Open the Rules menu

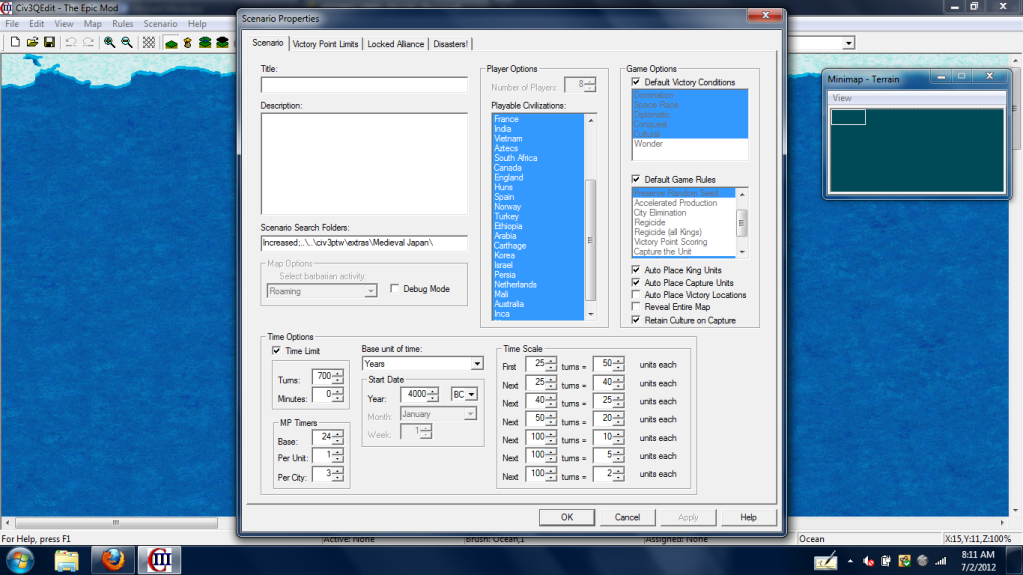(x=122, y=23)
